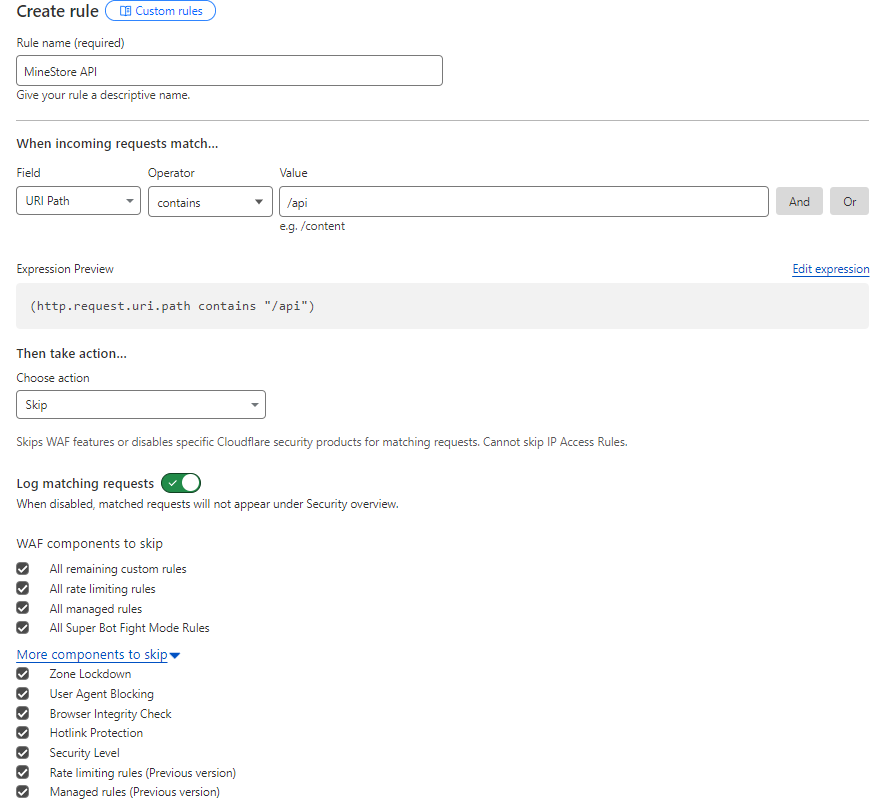Open the contains operator dropdown
The height and width of the screenshot is (801, 876).
click(210, 201)
